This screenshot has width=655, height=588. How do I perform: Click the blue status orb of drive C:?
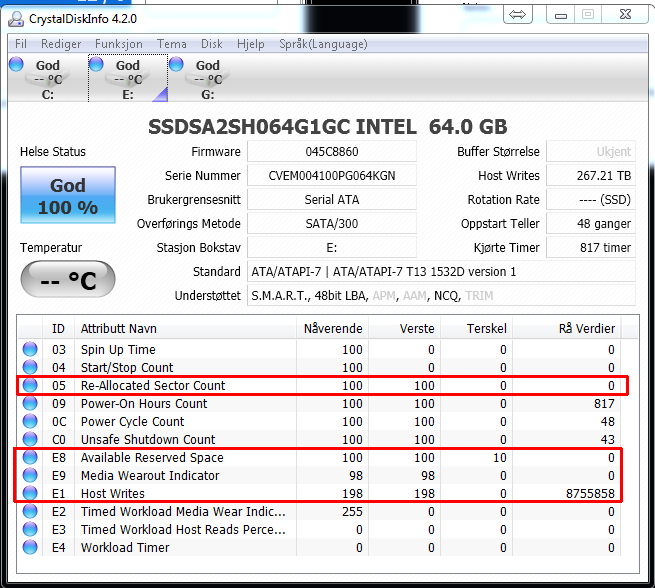(x=16, y=64)
